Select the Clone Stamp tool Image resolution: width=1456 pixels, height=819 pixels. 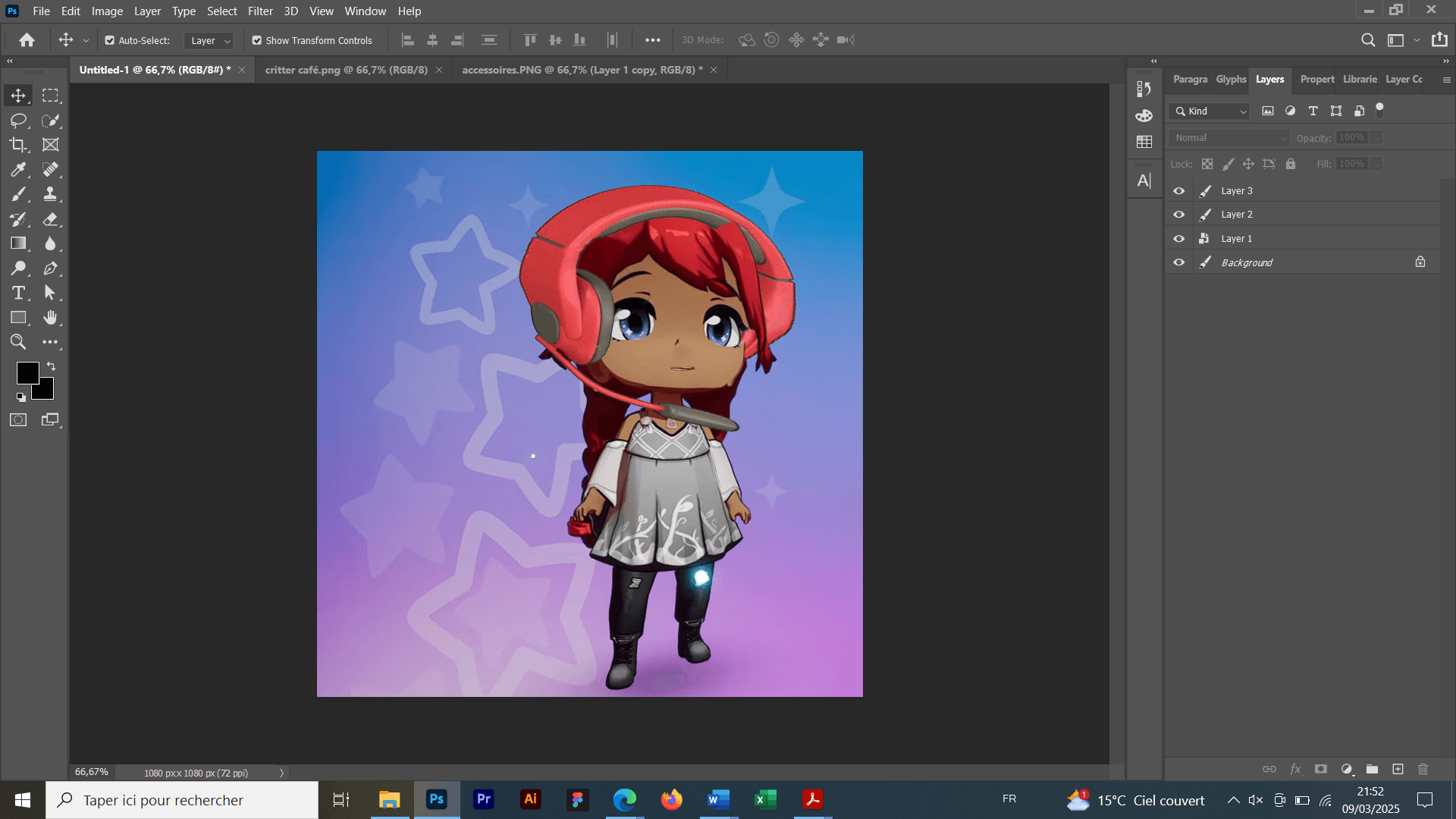coord(50,194)
